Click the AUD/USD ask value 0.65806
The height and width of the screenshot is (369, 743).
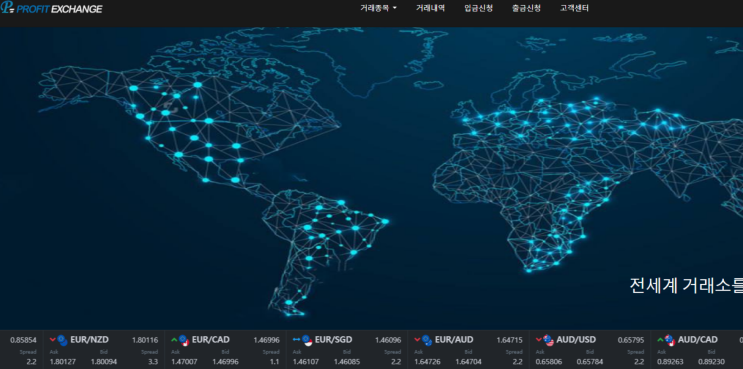point(549,362)
